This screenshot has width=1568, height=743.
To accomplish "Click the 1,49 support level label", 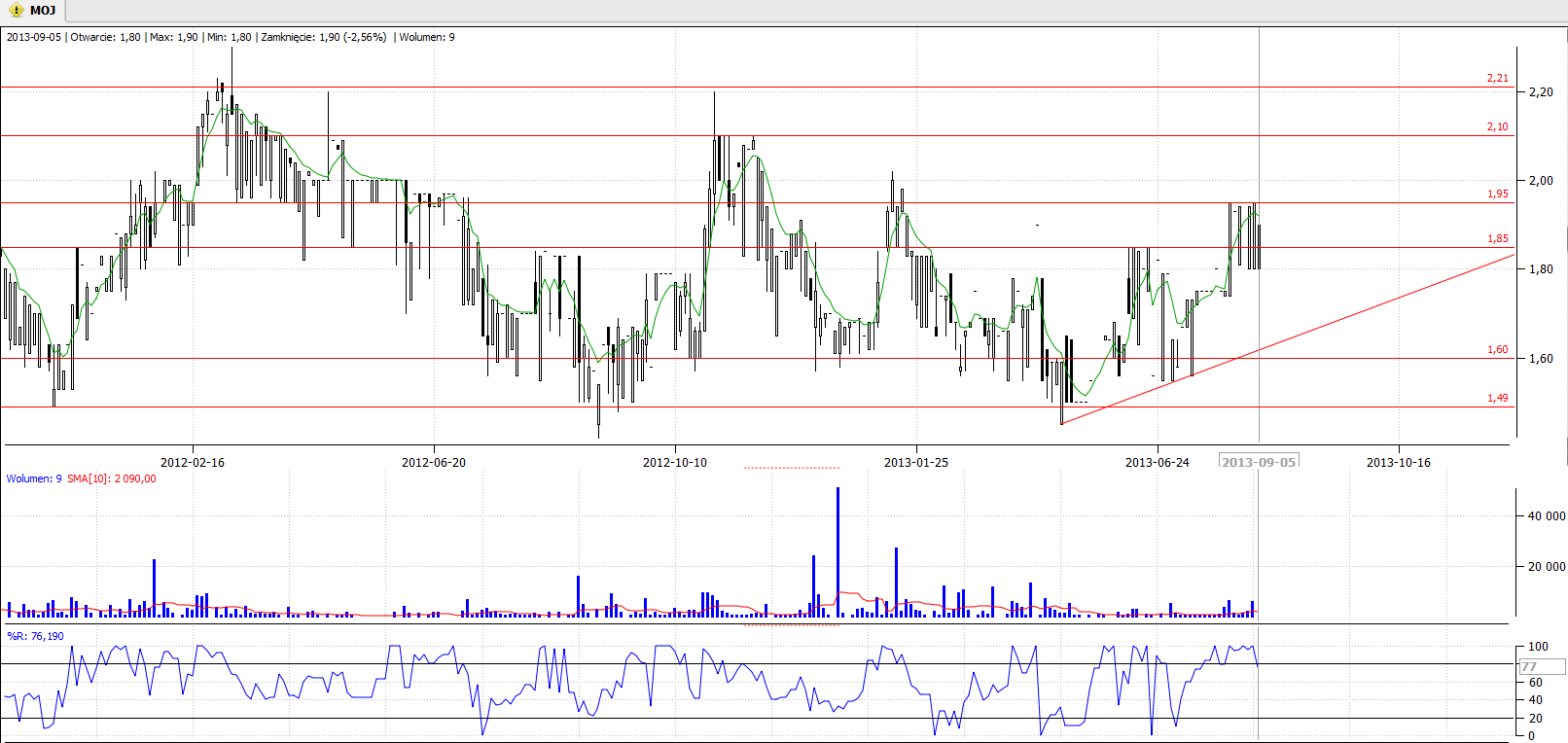I will (x=1498, y=398).
